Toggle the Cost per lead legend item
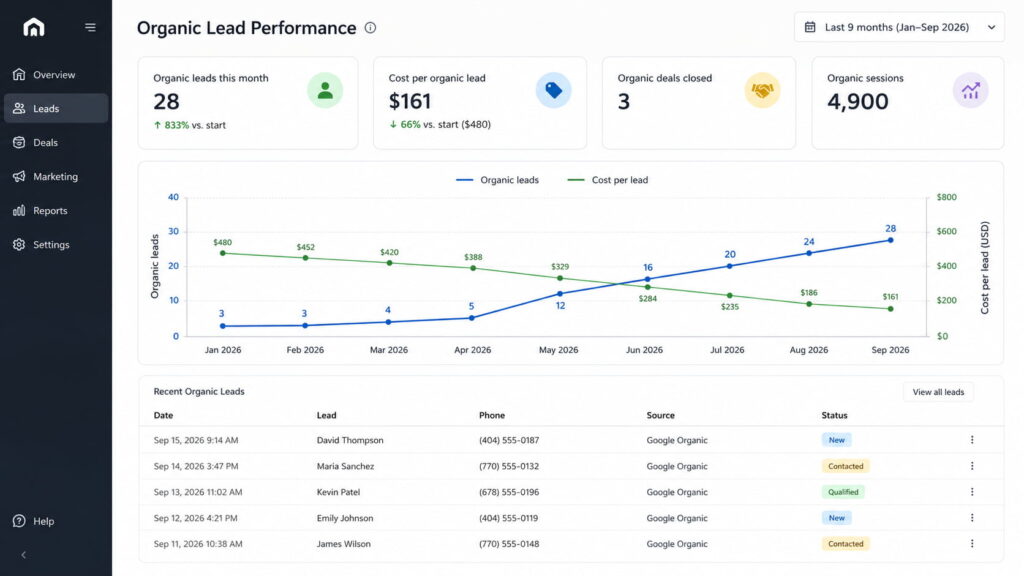This screenshot has height=576, width=1024. coord(608,180)
